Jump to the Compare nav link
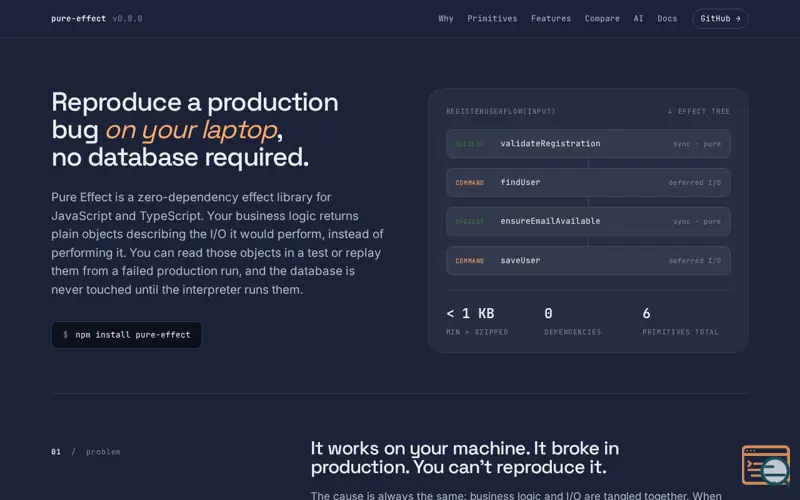This screenshot has width=800, height=500. pyautogui.click(x=602, y=18)
